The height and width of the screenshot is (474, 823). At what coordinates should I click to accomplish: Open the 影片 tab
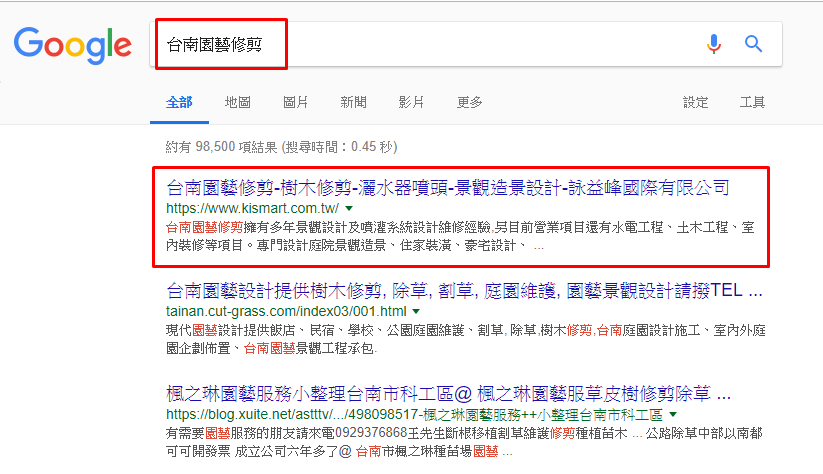[411, 102]
